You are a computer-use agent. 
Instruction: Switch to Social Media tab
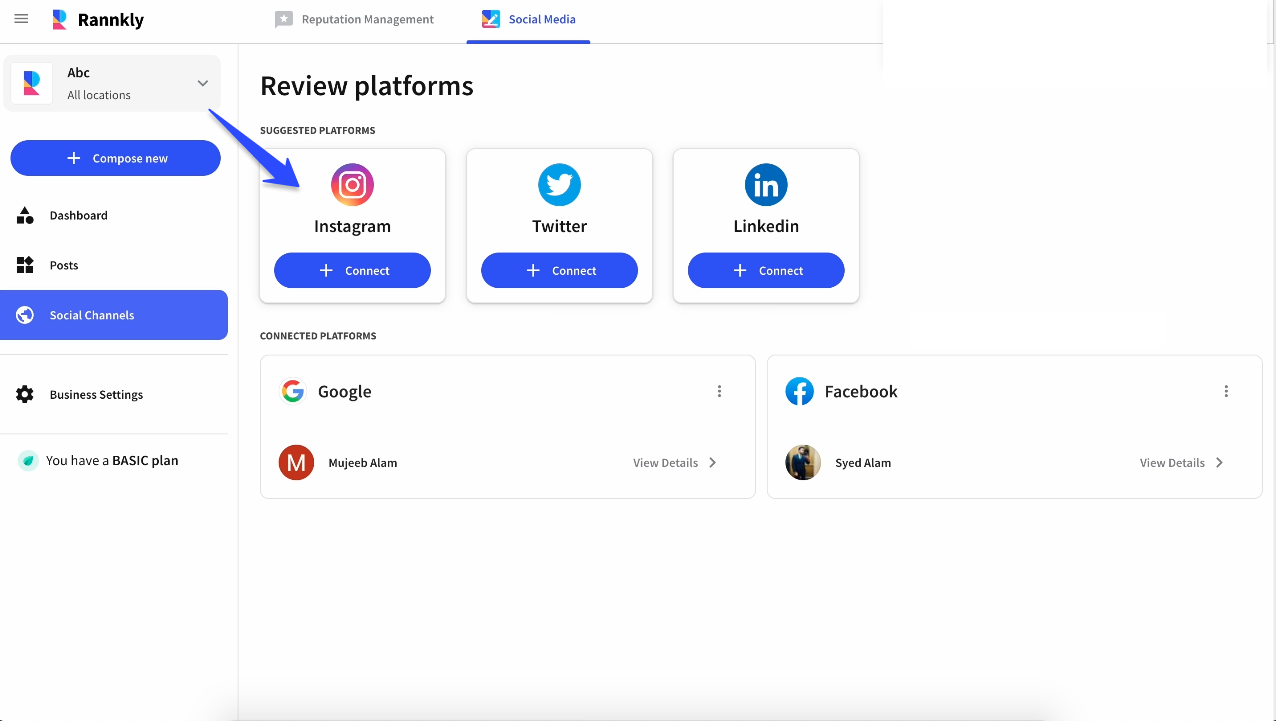click(528, 20)
